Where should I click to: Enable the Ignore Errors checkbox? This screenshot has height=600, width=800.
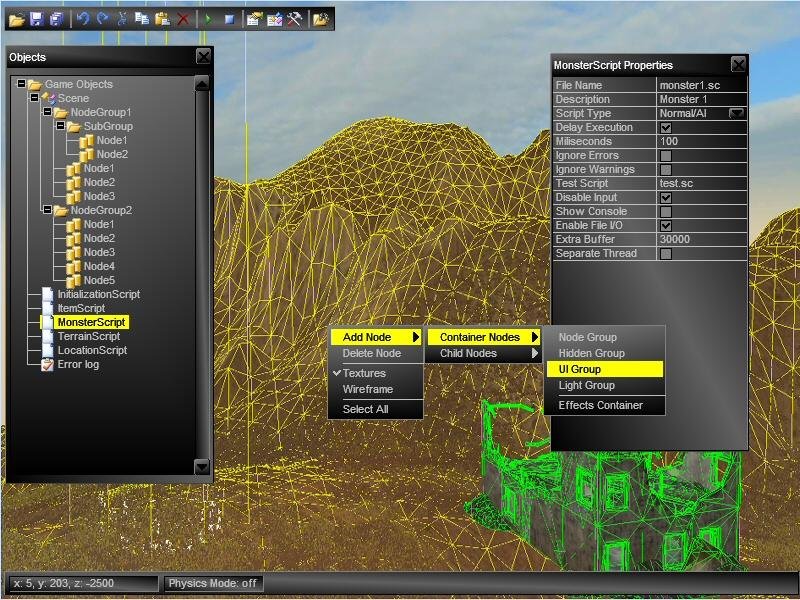[666, 156]
